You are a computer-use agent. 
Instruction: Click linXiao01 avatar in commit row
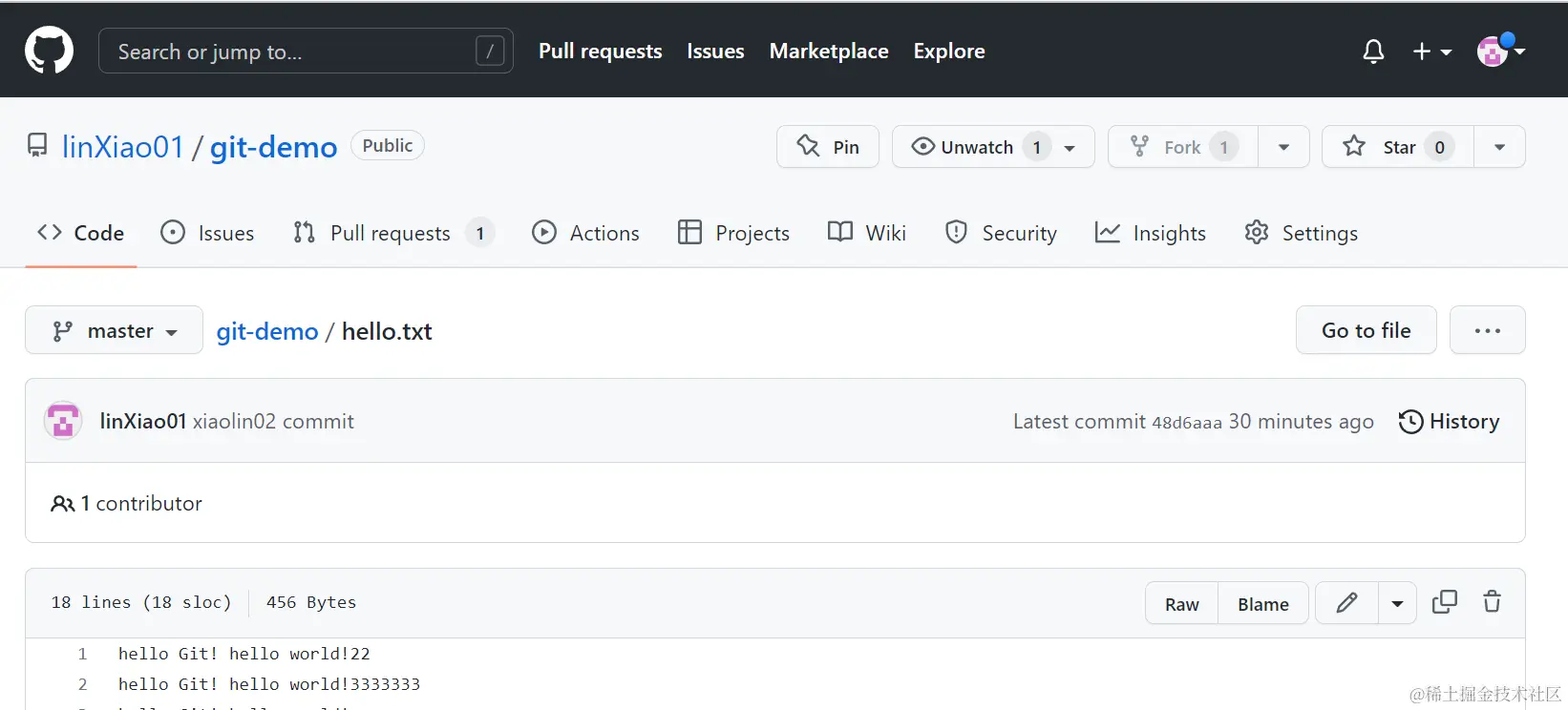point(63,421)
